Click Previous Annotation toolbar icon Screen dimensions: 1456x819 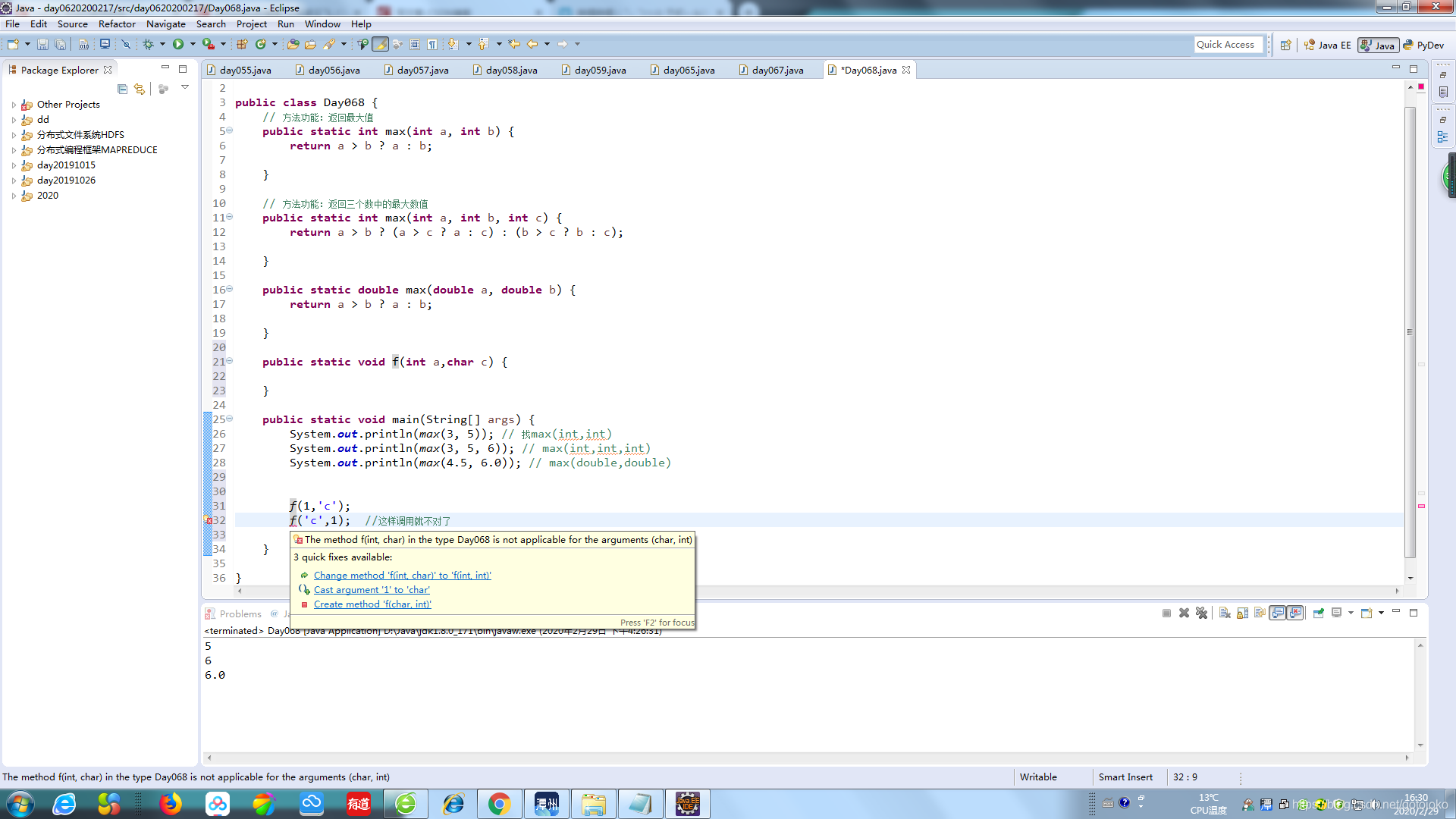click(x=483, y=45)
